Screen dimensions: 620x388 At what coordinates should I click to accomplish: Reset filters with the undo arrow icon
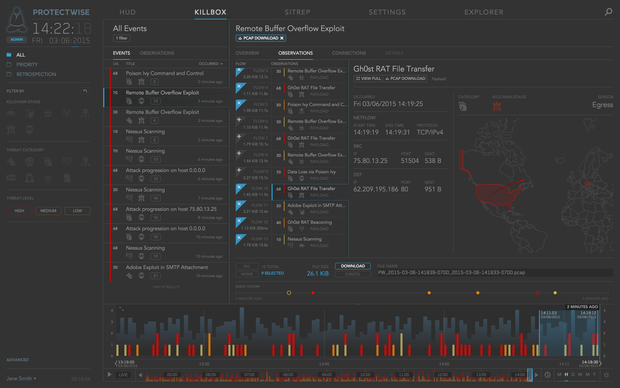click(85, 91)
